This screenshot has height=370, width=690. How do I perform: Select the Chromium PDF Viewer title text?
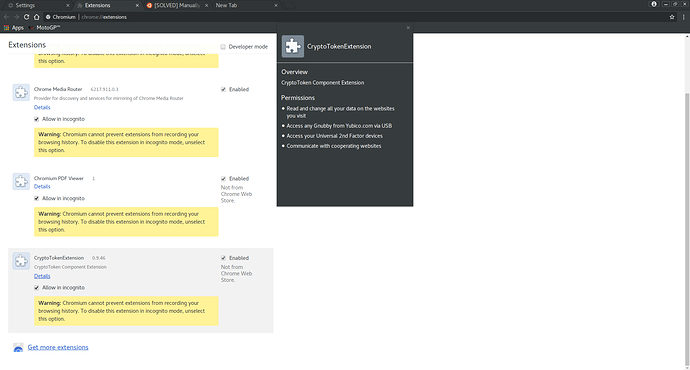(59, 179)
